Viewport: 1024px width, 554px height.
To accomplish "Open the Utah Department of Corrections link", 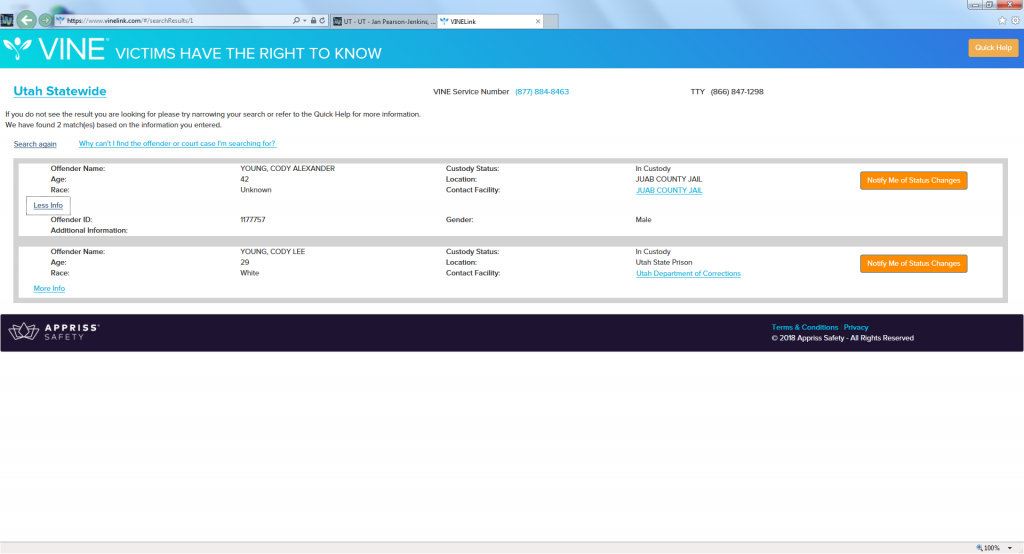I will coord(688,273).
